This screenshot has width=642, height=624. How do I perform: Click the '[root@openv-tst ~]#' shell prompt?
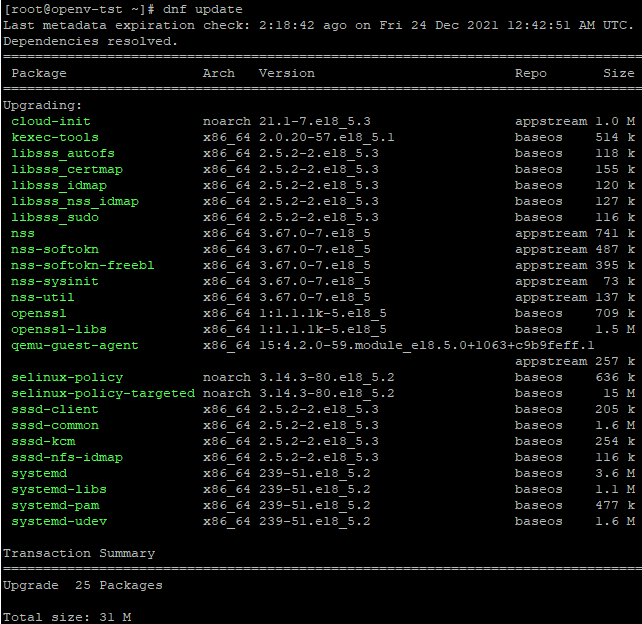[79, 9]
